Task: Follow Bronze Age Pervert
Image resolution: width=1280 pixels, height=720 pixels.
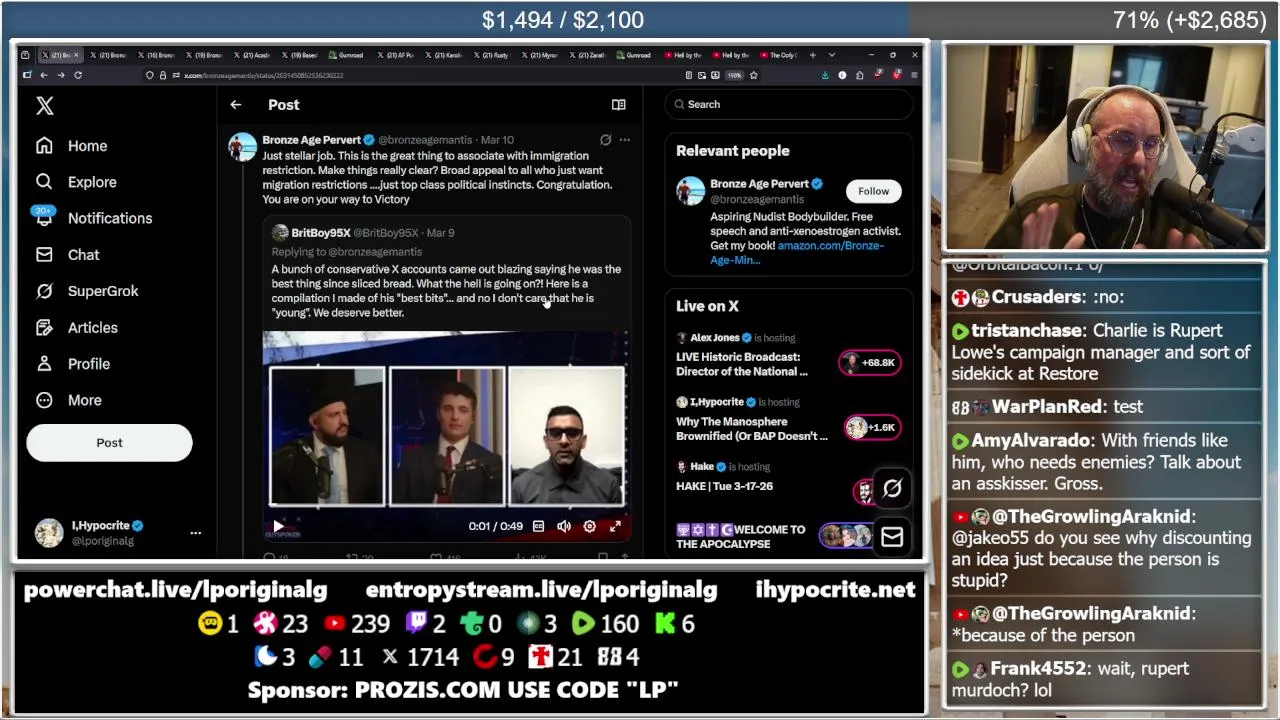Action: click(873, 191)
